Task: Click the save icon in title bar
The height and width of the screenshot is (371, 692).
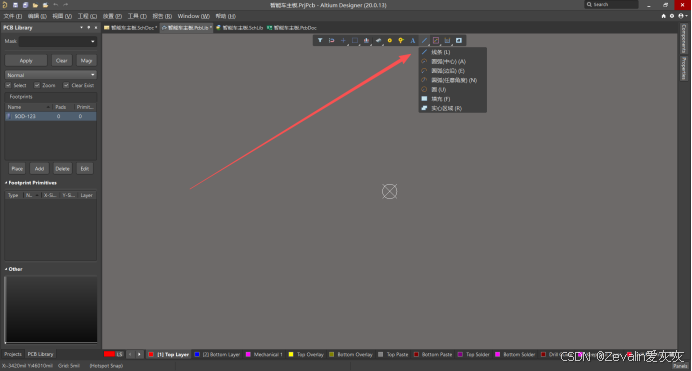Action: pos(15,5)
